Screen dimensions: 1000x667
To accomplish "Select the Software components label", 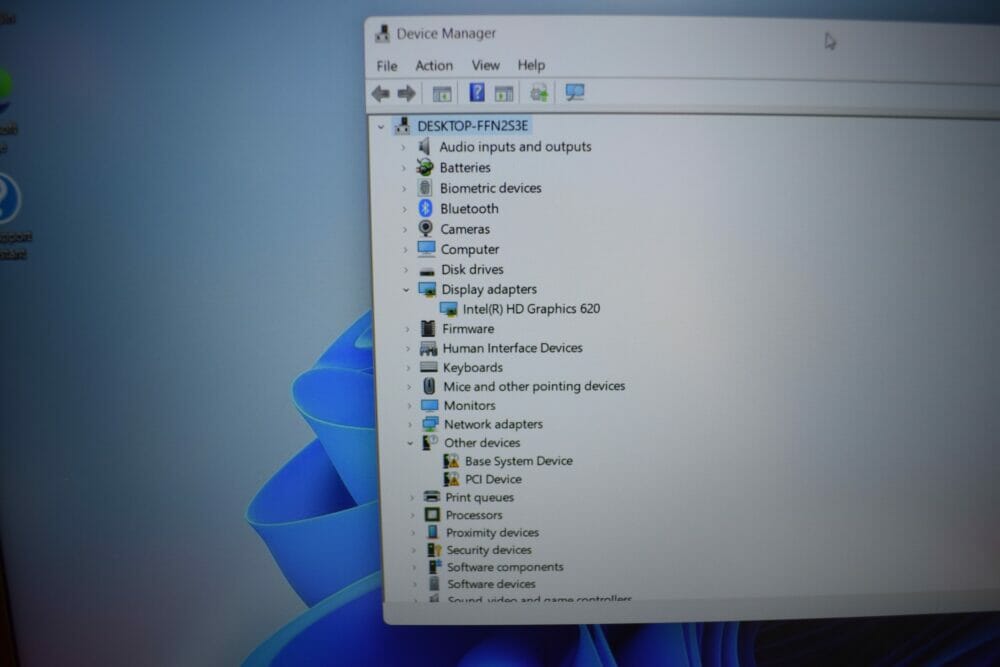I will pos(505,566).
